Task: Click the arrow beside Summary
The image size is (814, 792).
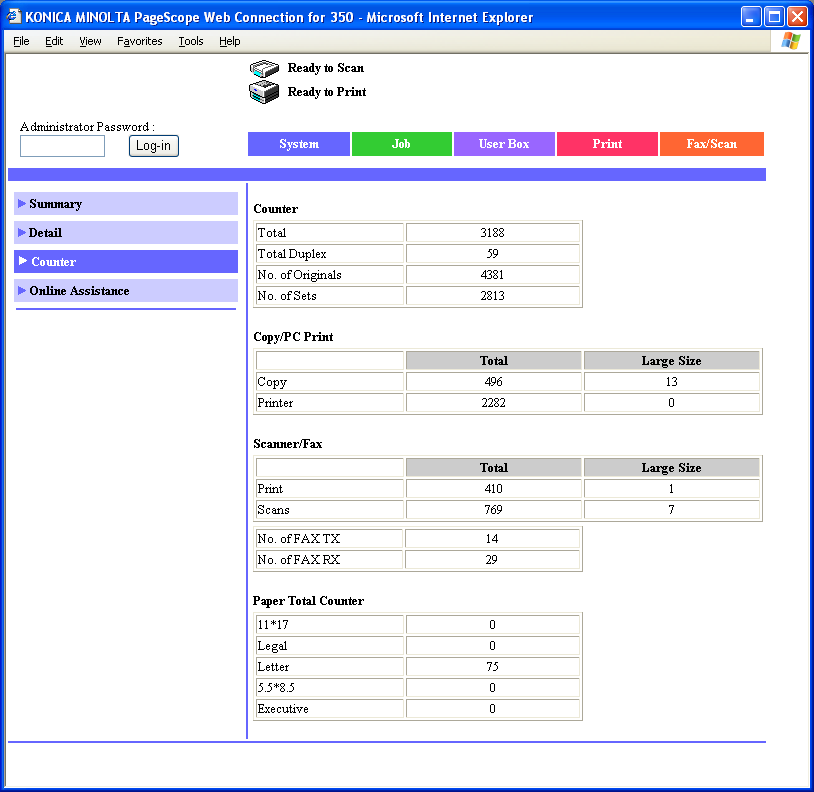Action: point(22,203)
